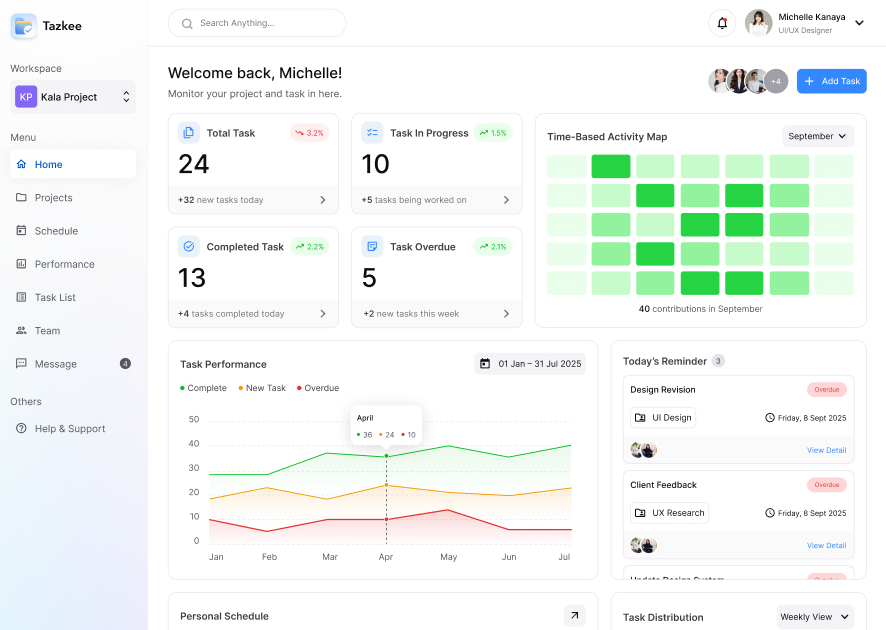Open the 01 Jan – 31 Jul 2025 date picker

(530, 363)
